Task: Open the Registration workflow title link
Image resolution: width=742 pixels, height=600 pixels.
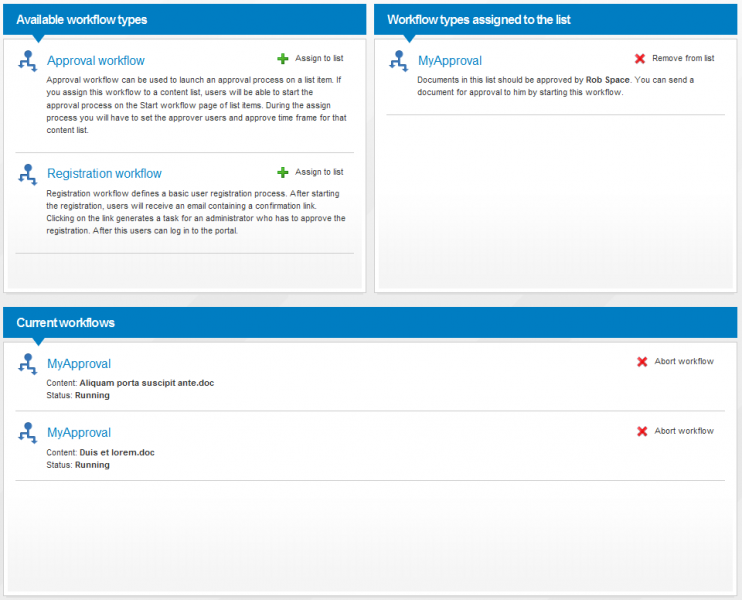Action: click(104, 174)
